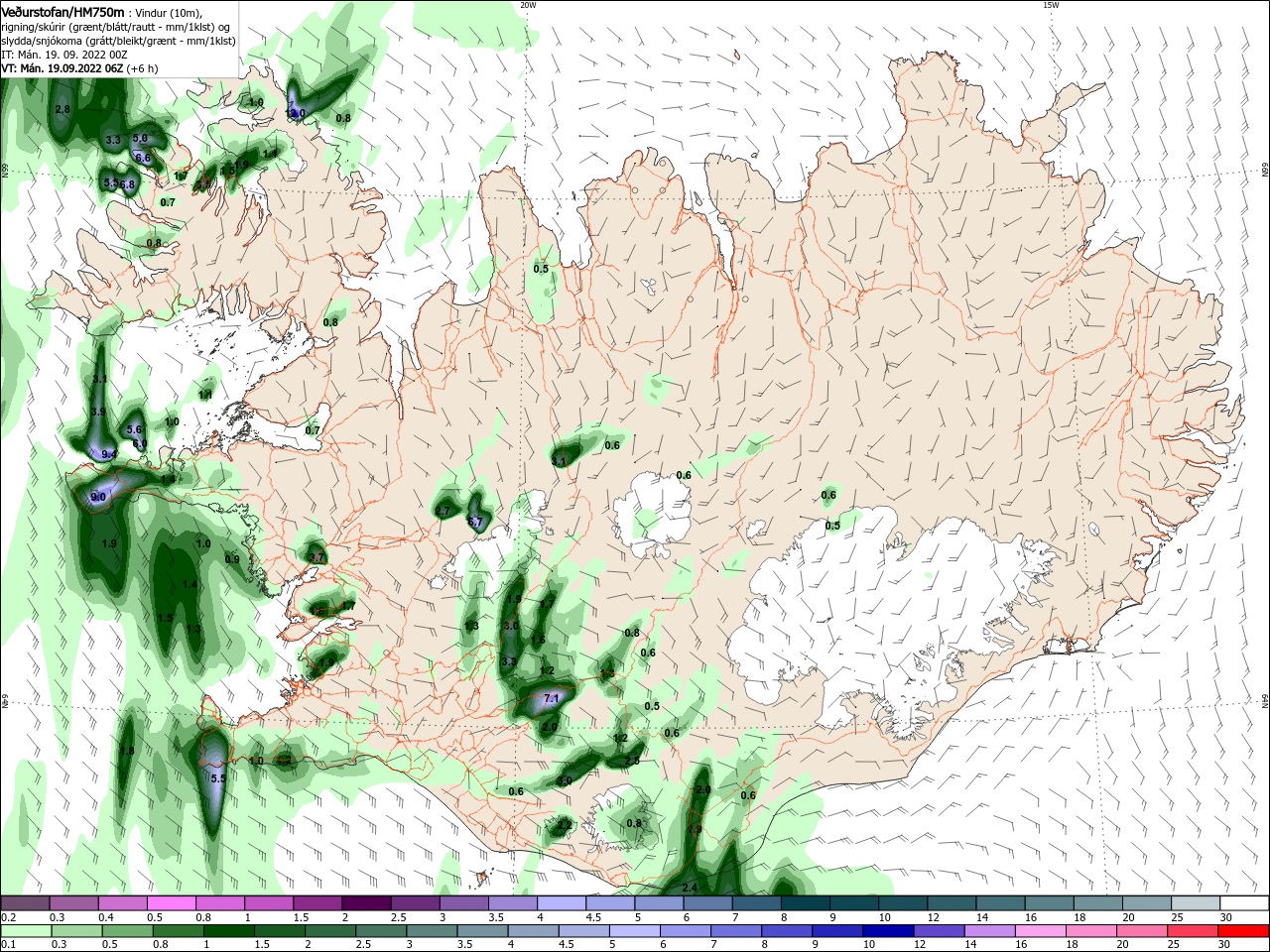This screenshot has height=952, width=1270.
Task: Click the title text Veðurstofan/HM750m
Action: [63, 12]
